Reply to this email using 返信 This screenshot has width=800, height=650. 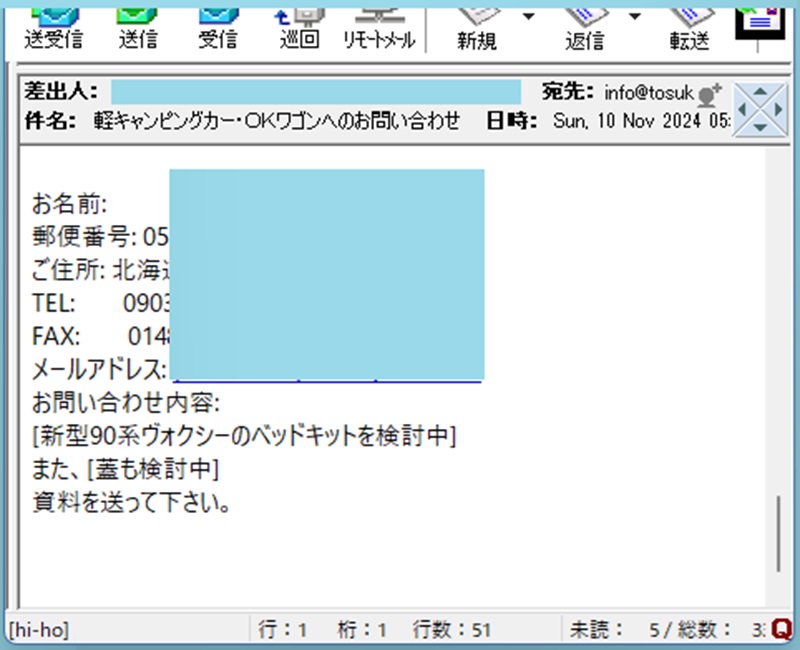click(585, 26)
